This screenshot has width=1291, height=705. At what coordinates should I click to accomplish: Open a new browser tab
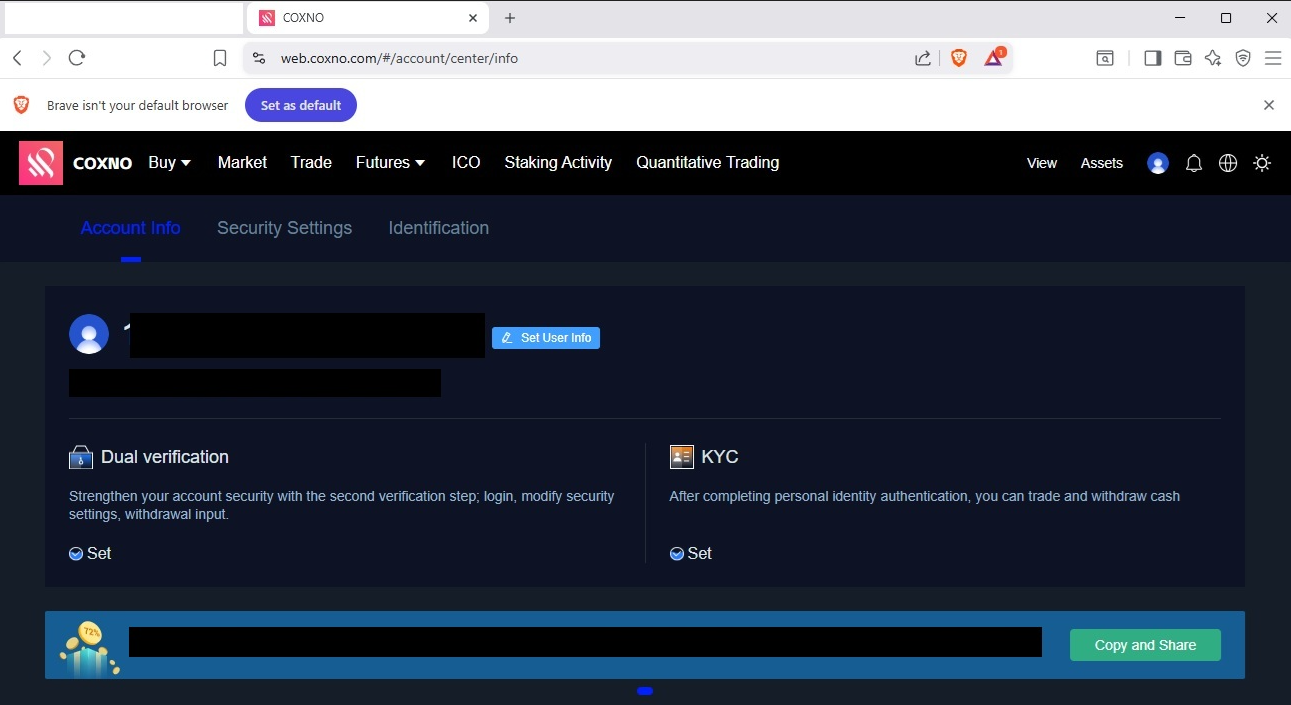(510, 18)
